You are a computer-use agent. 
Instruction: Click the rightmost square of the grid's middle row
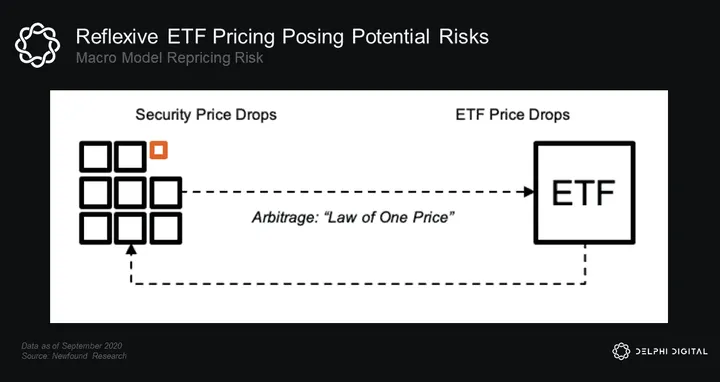coord(166,192)
